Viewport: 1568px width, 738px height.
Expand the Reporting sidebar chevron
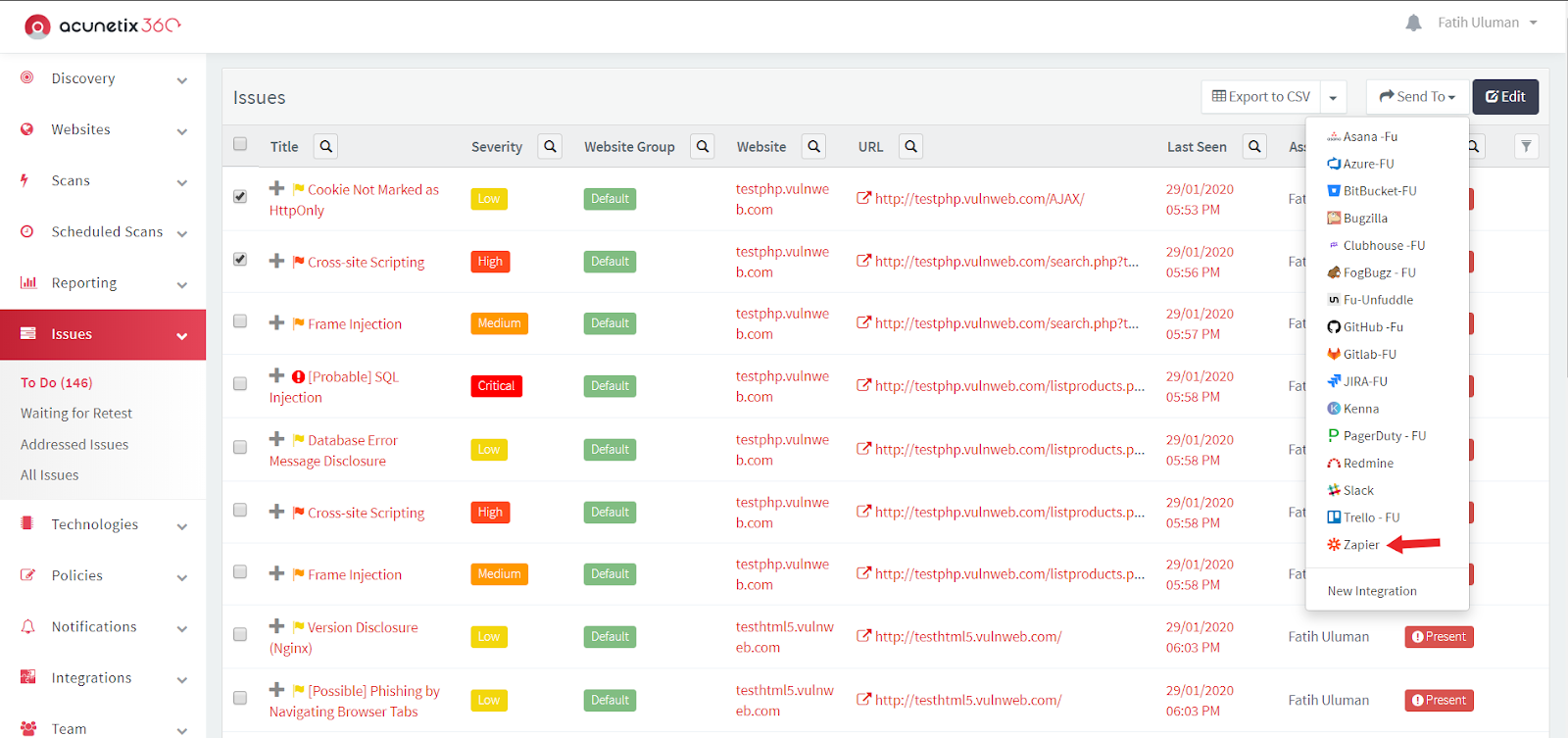click(182, 285)
